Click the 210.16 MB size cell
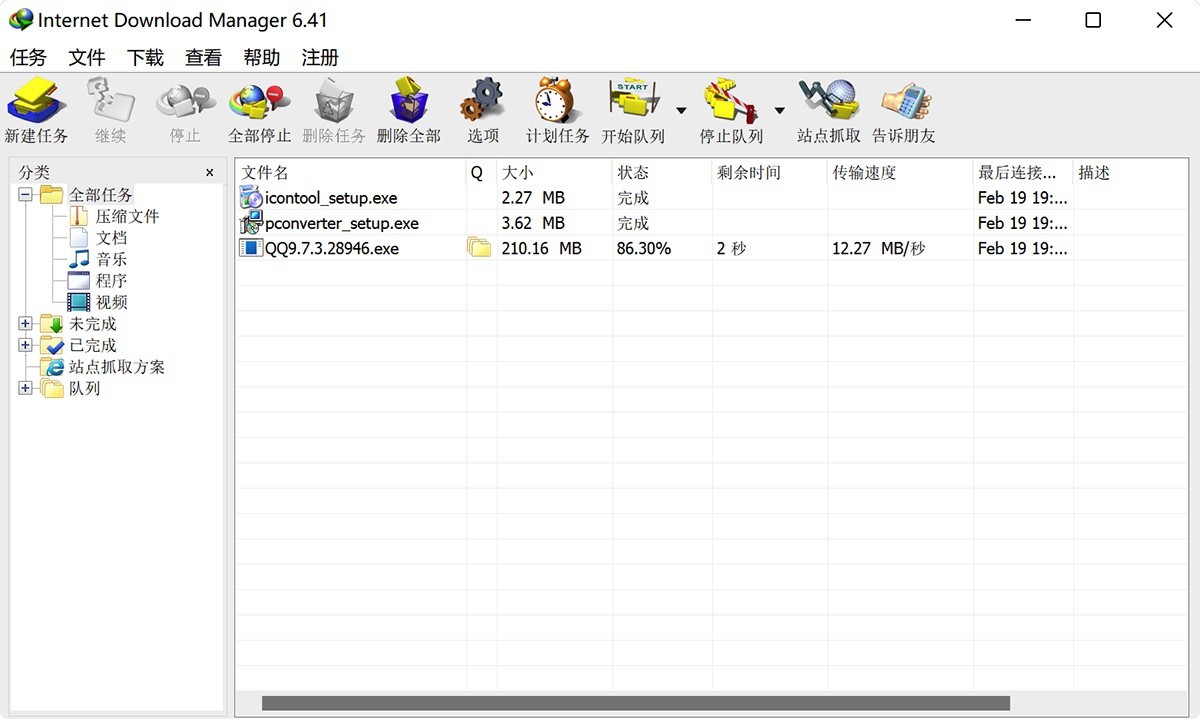 [541, 248]
